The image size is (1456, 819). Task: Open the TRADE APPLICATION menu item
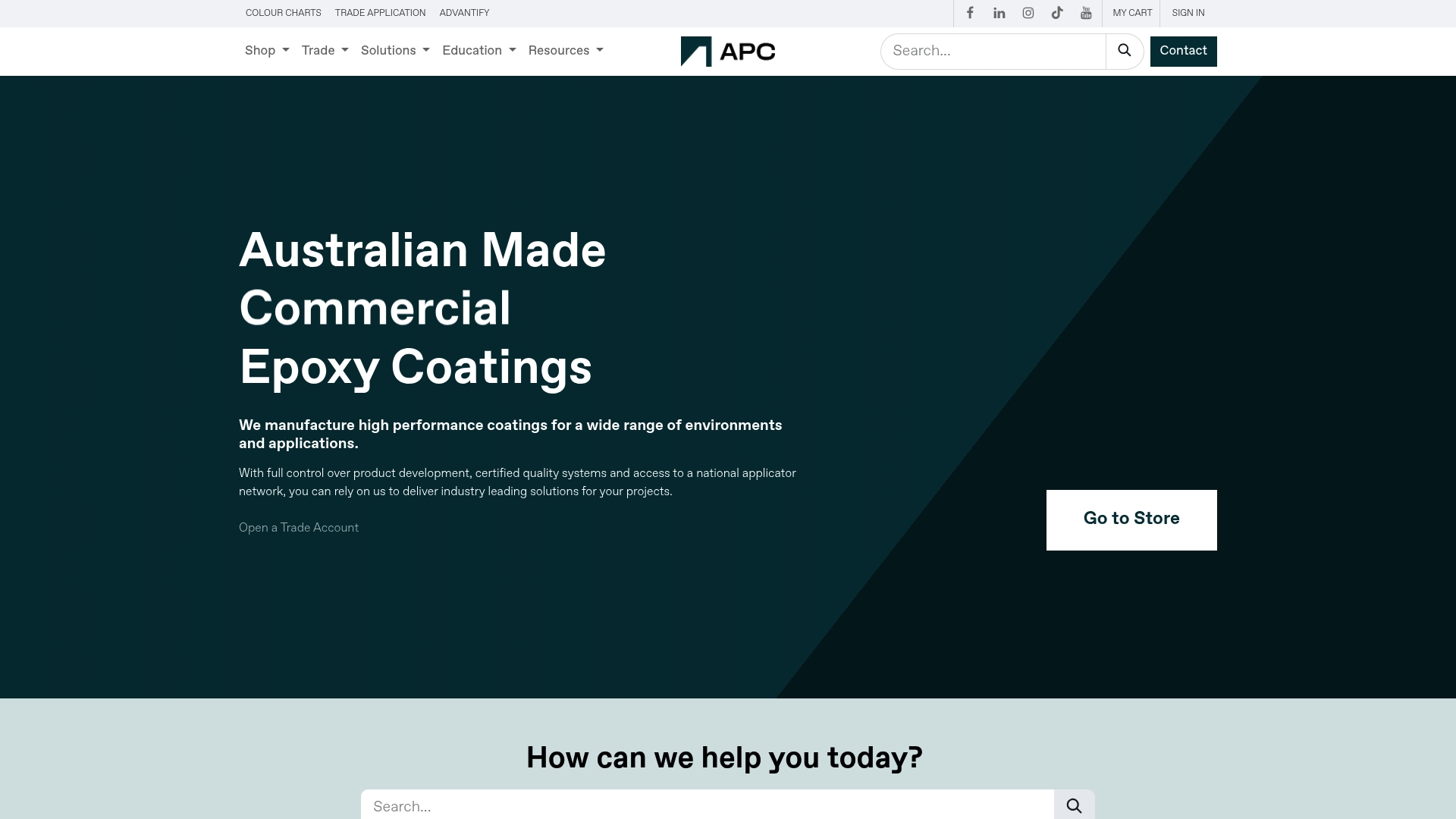(380, 13)
